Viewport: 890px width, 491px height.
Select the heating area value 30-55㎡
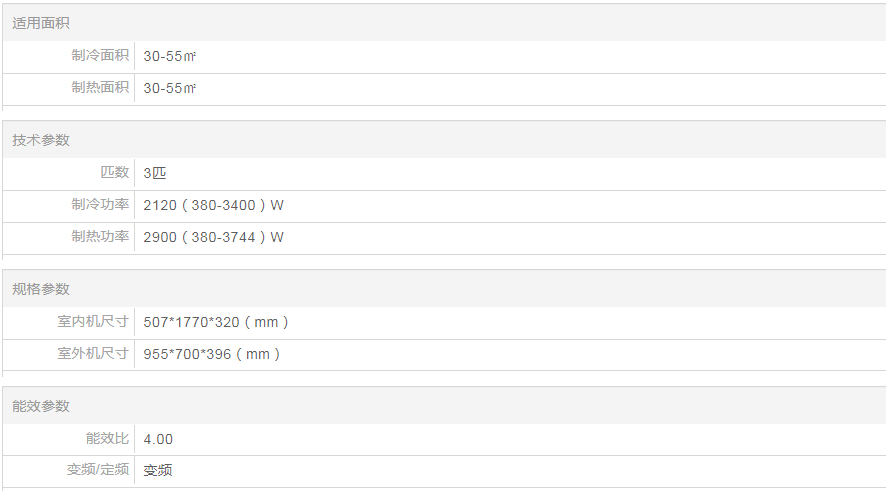pyautogui.click(x=170, y=89)
